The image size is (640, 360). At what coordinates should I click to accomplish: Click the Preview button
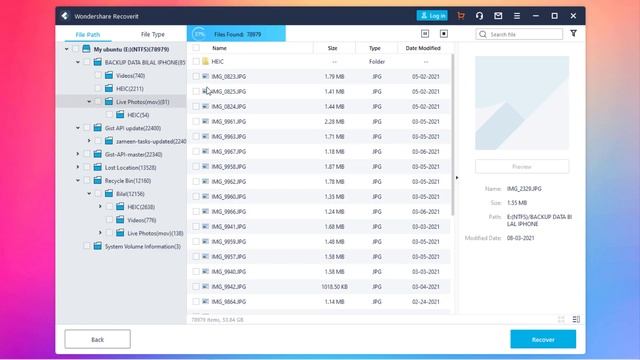(x=522, y=167)
